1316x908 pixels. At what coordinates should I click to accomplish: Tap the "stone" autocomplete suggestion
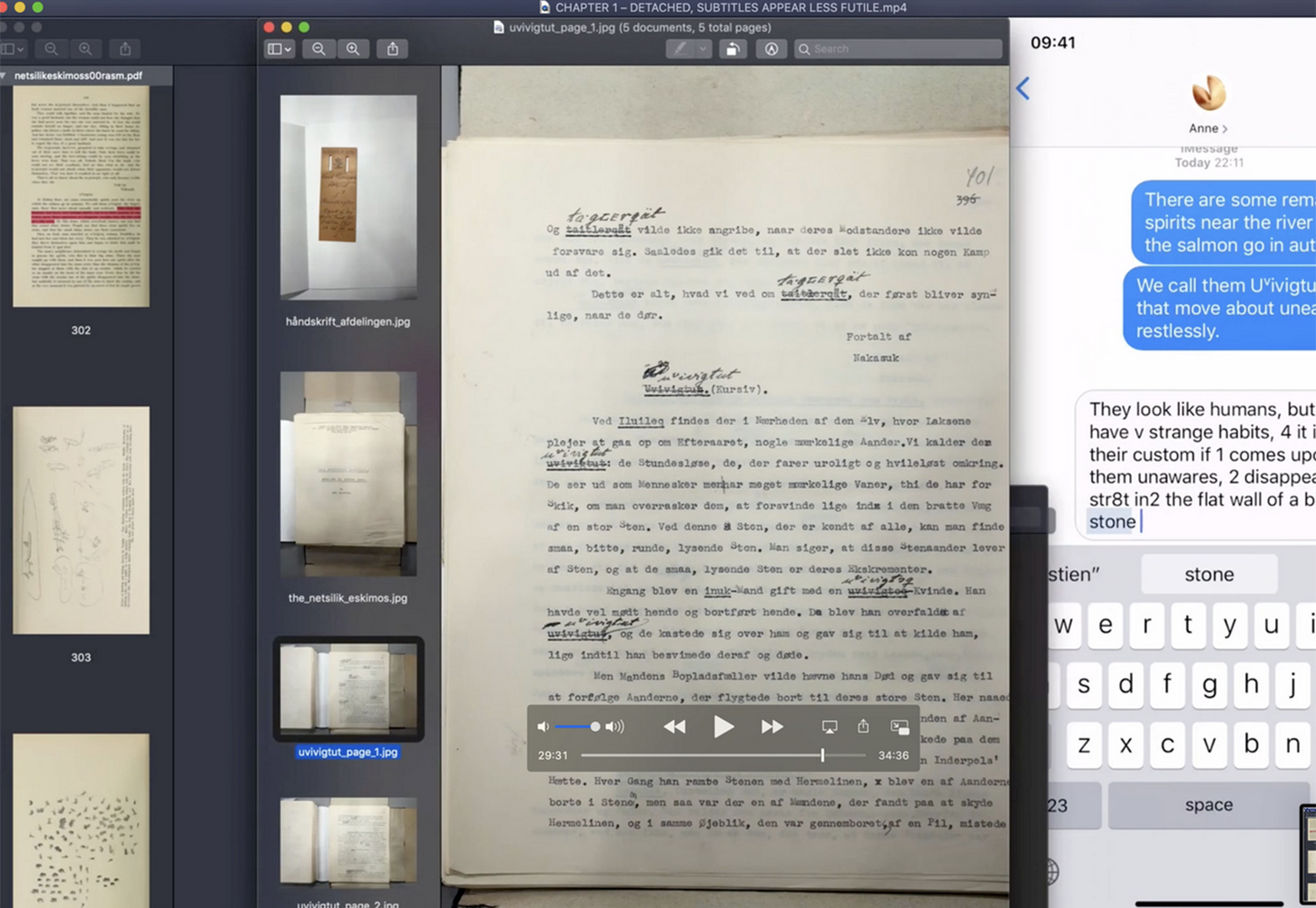tap(1208, 574)
